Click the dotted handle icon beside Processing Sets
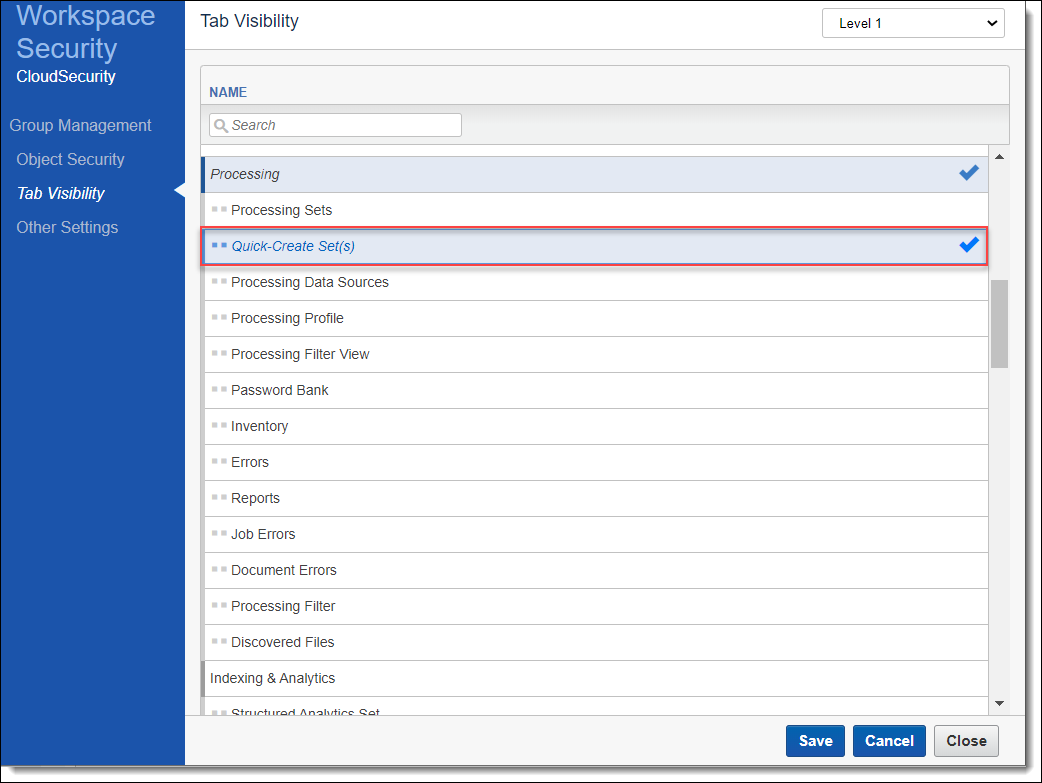 218,210
